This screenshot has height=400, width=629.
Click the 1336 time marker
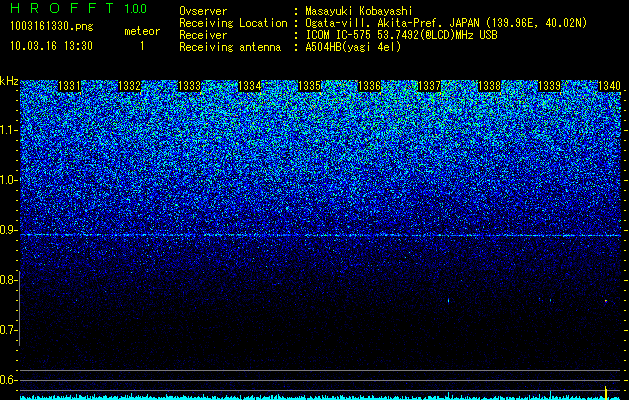[369, 86]
